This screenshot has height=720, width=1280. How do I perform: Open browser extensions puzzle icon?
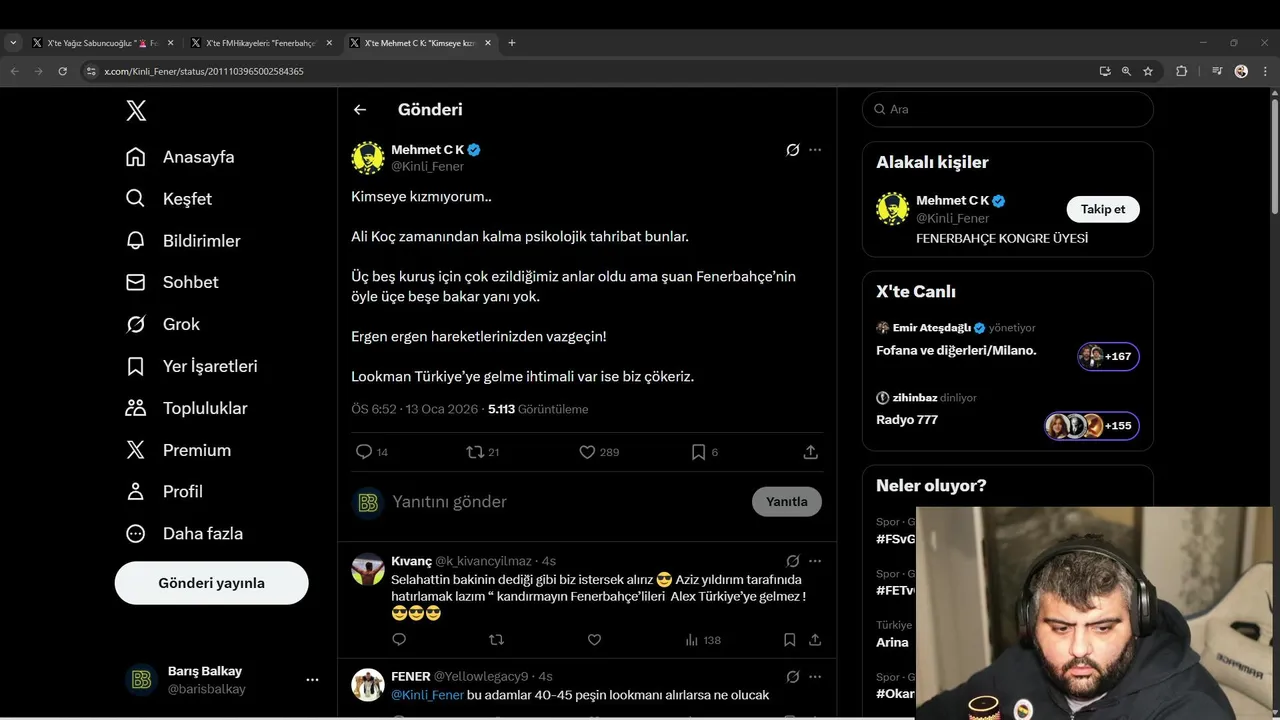pyautogui.click(x=1182, y=71)
